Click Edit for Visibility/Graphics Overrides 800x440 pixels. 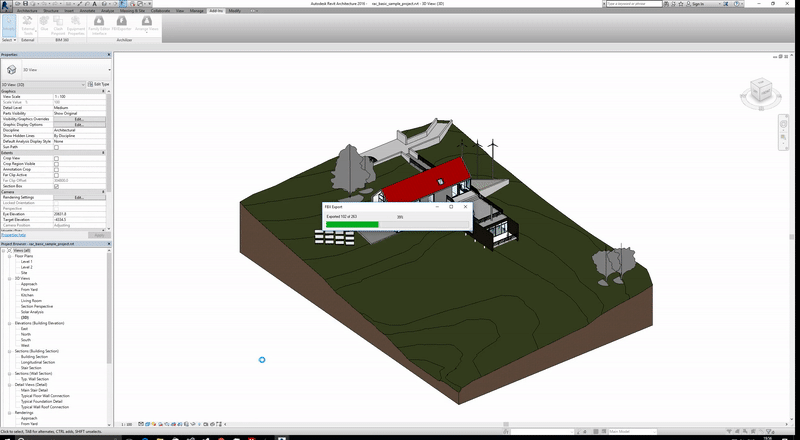[79, 119]
